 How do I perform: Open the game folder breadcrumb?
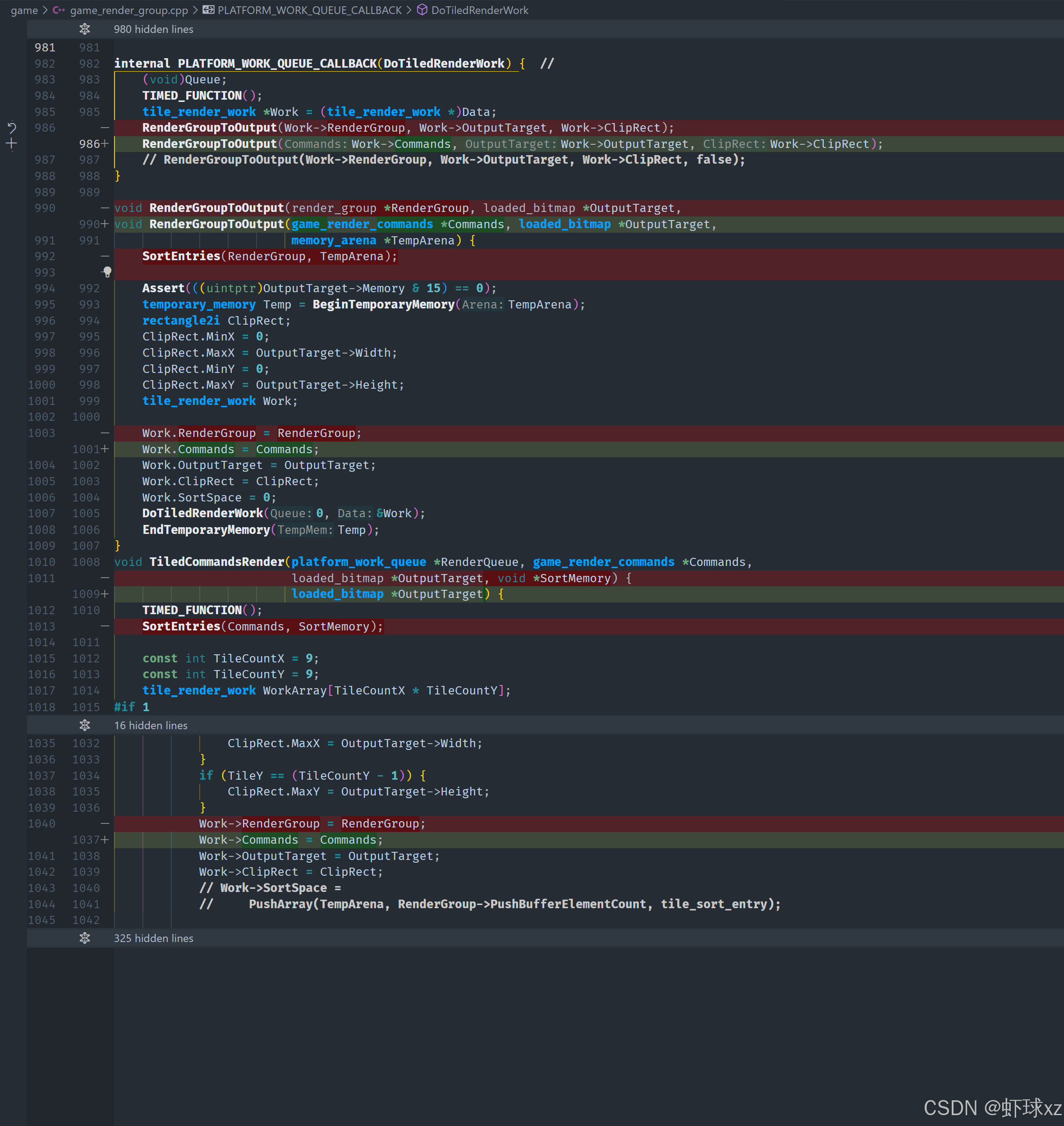(x=24, y=10)
